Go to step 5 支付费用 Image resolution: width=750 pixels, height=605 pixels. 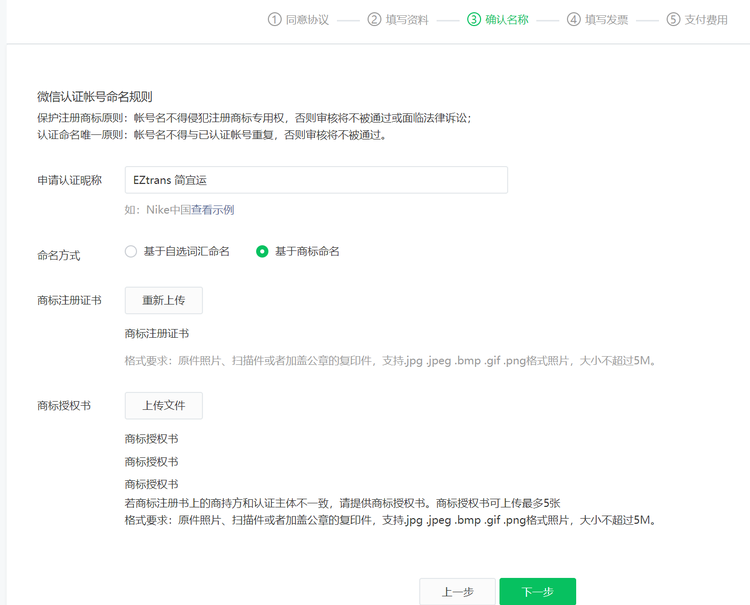(x=697, y=20)
